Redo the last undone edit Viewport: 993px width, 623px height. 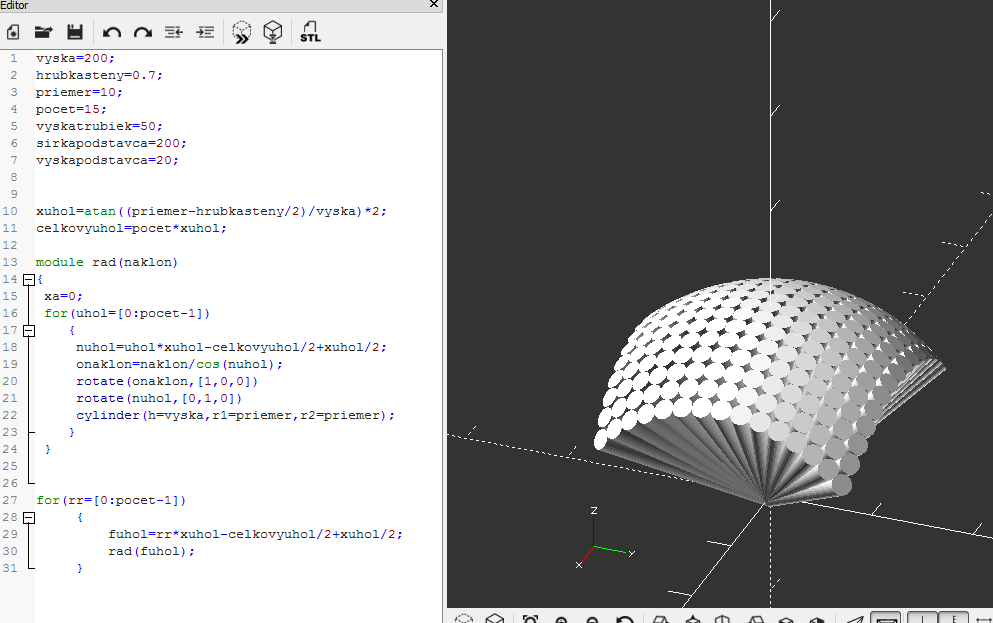coord(143,32)
